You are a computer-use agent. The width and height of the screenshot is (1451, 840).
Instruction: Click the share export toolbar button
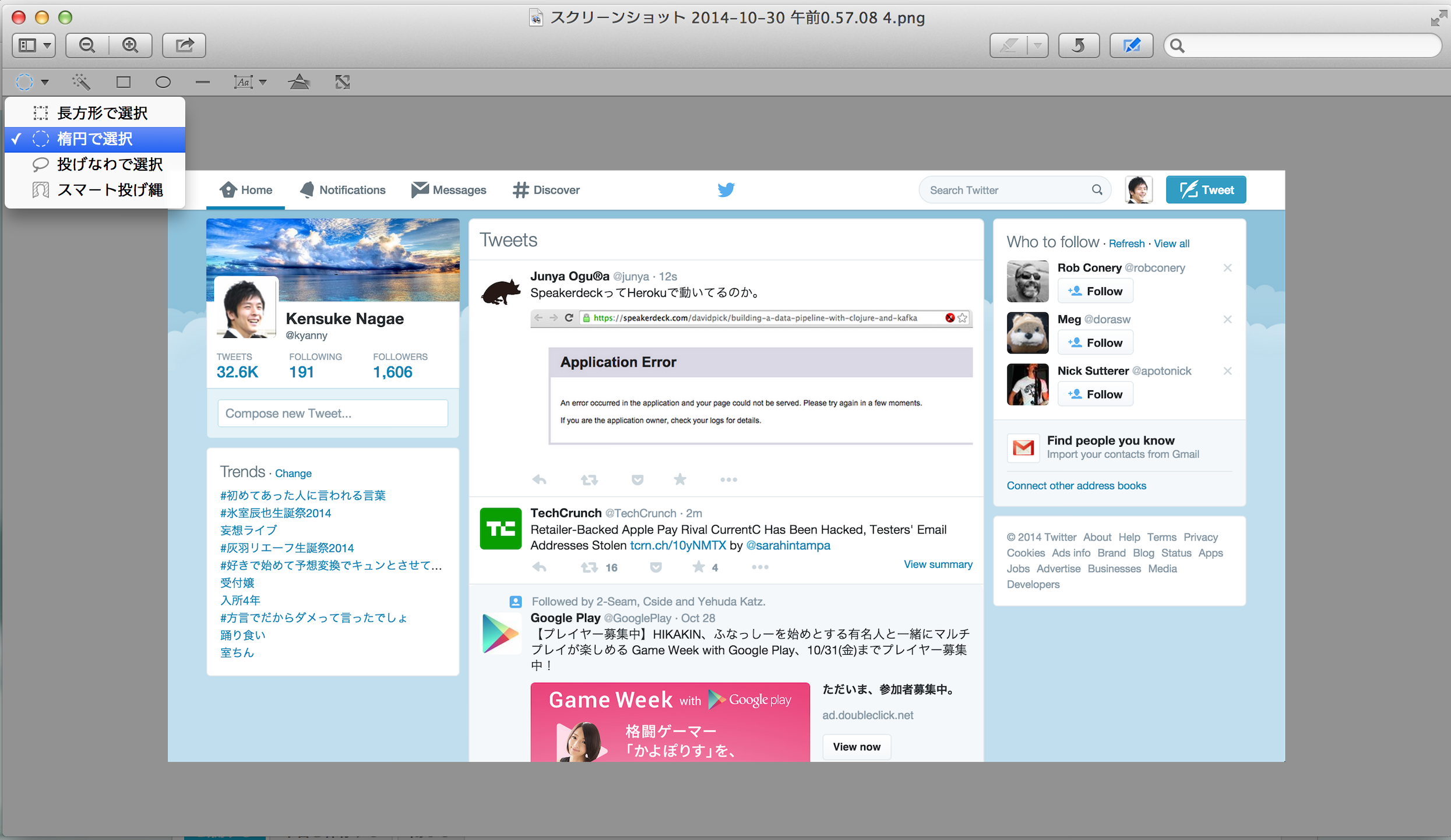click(184, 45)
